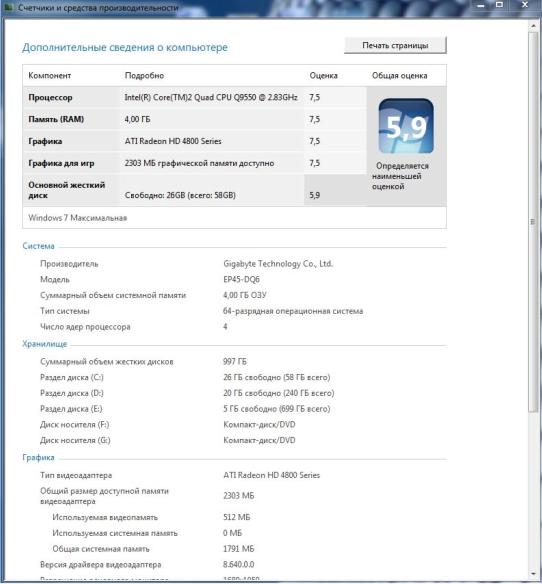Image resolution: width=542 pixels, height=584 pixels.
Task: Close the performance counters window
Action: click(524, 5)
